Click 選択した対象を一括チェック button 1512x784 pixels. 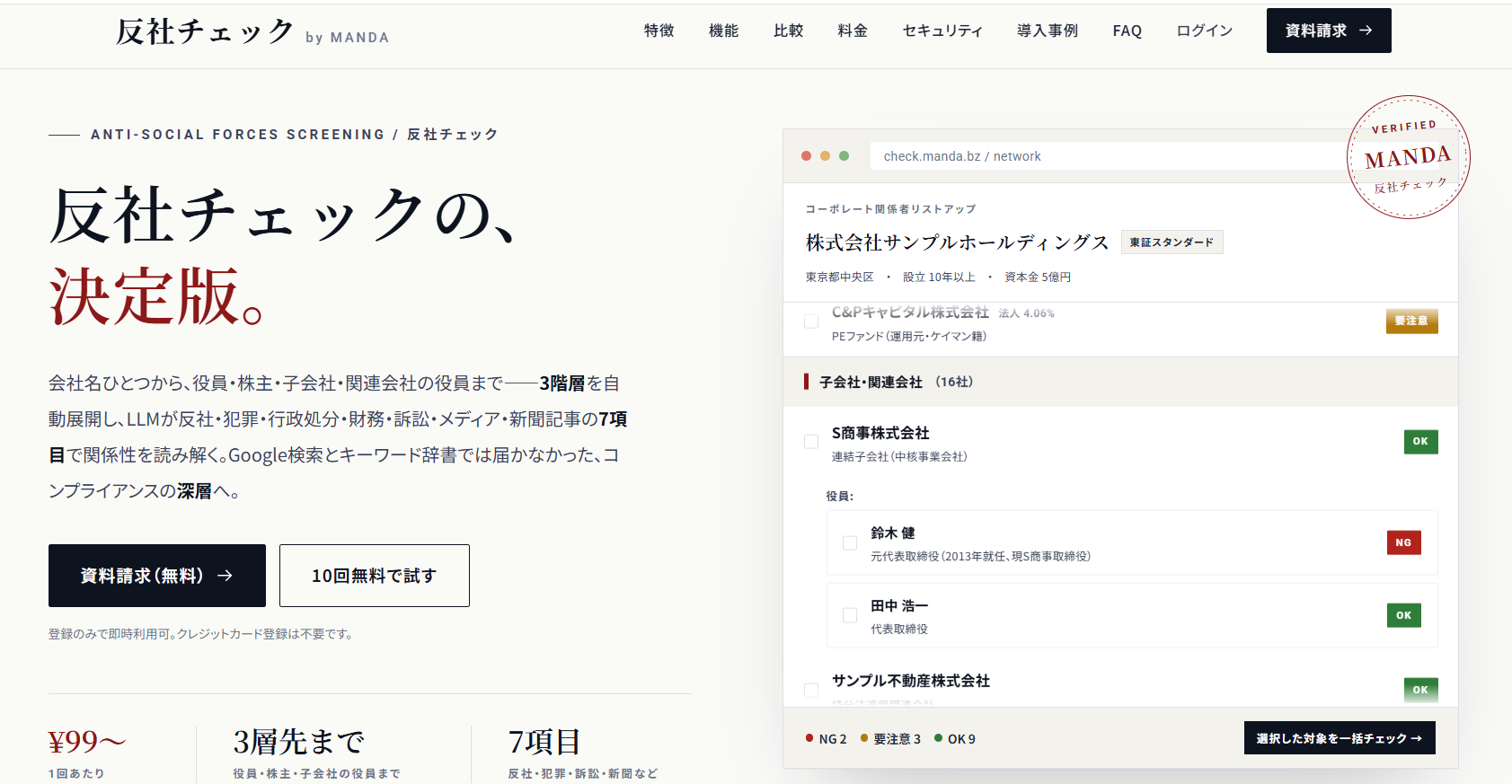point(1340,738)
